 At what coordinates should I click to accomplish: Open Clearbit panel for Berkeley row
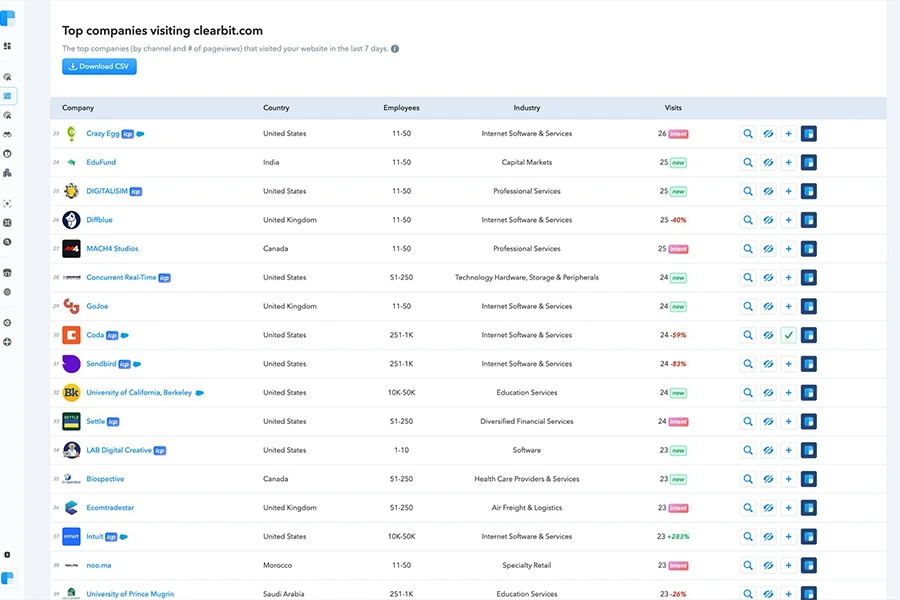[809, 393]
